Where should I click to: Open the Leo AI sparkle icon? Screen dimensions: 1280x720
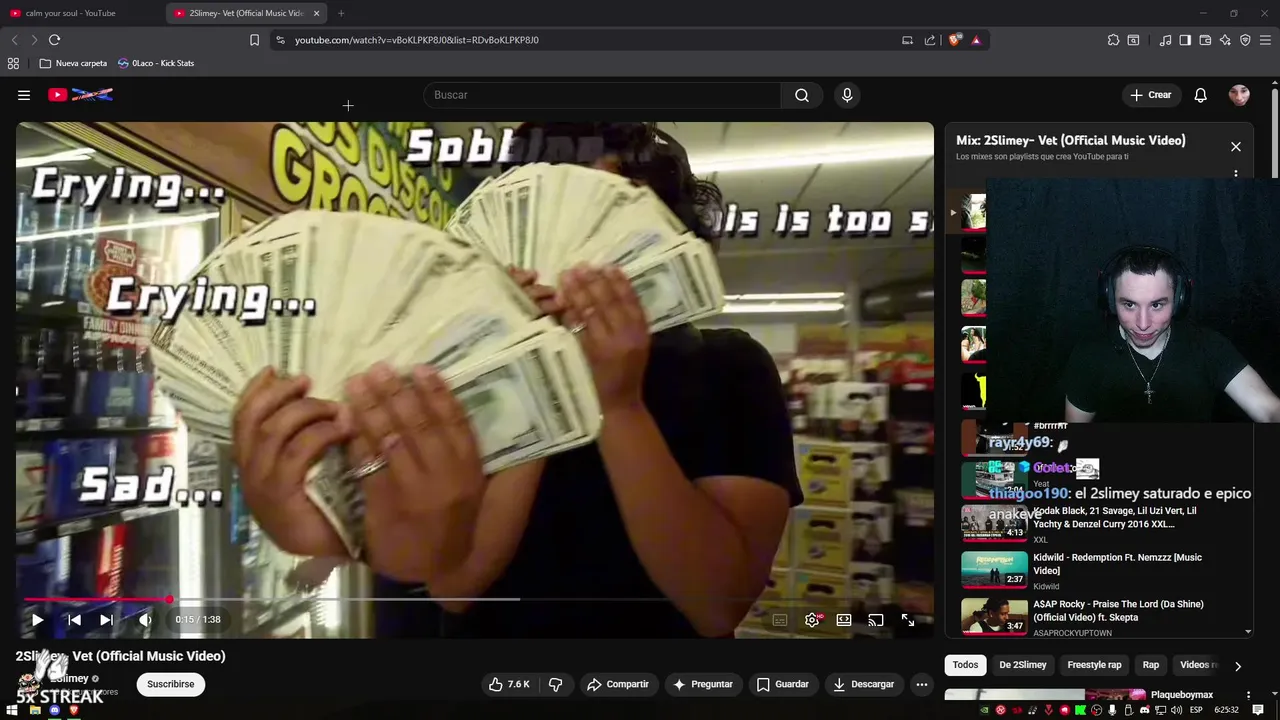point(1225,40)
